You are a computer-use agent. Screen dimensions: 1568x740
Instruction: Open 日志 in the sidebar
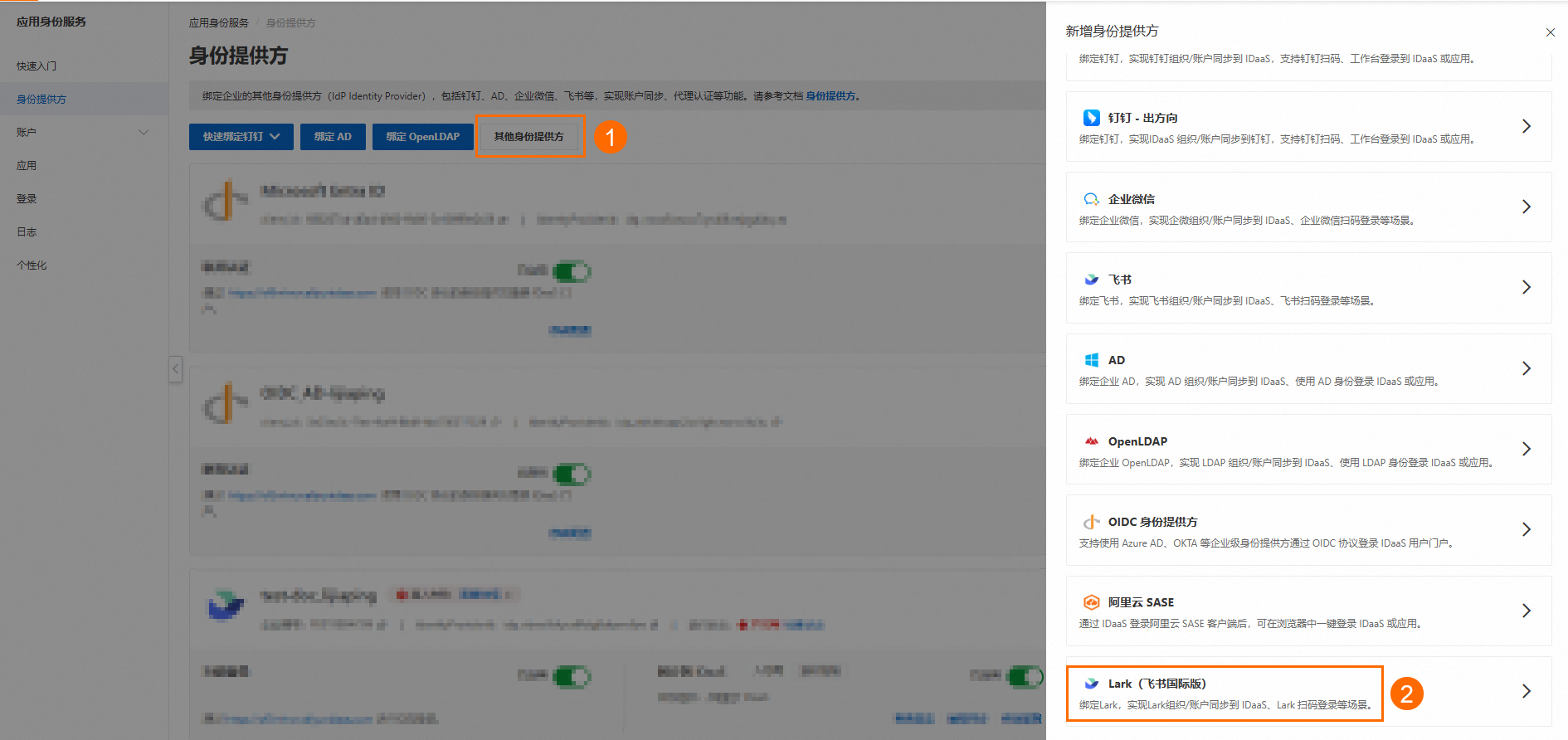tap(27, 231)
